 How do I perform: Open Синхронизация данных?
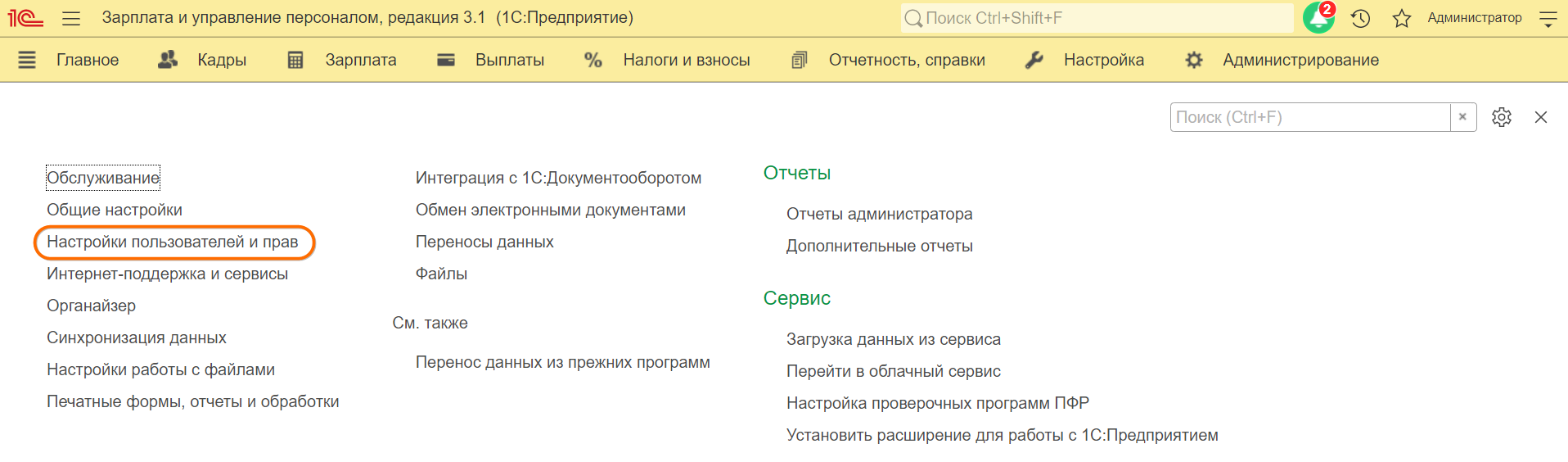click(x=137, y=337)
